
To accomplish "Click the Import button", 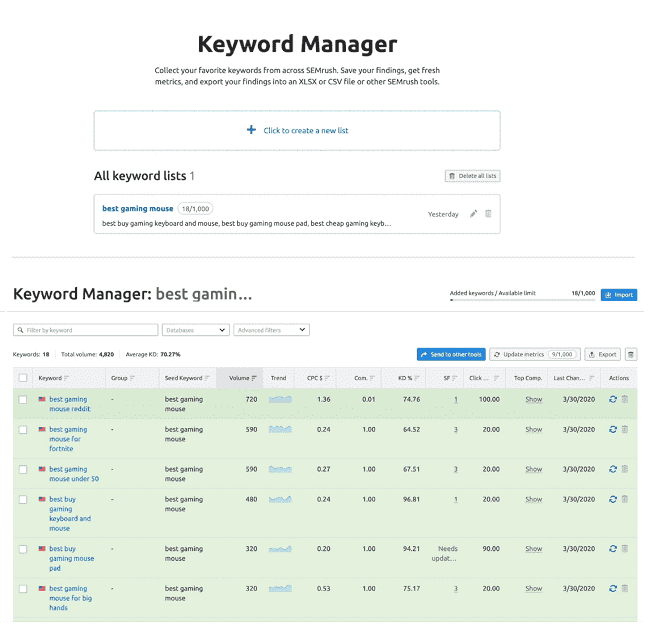I will [619, 295].
